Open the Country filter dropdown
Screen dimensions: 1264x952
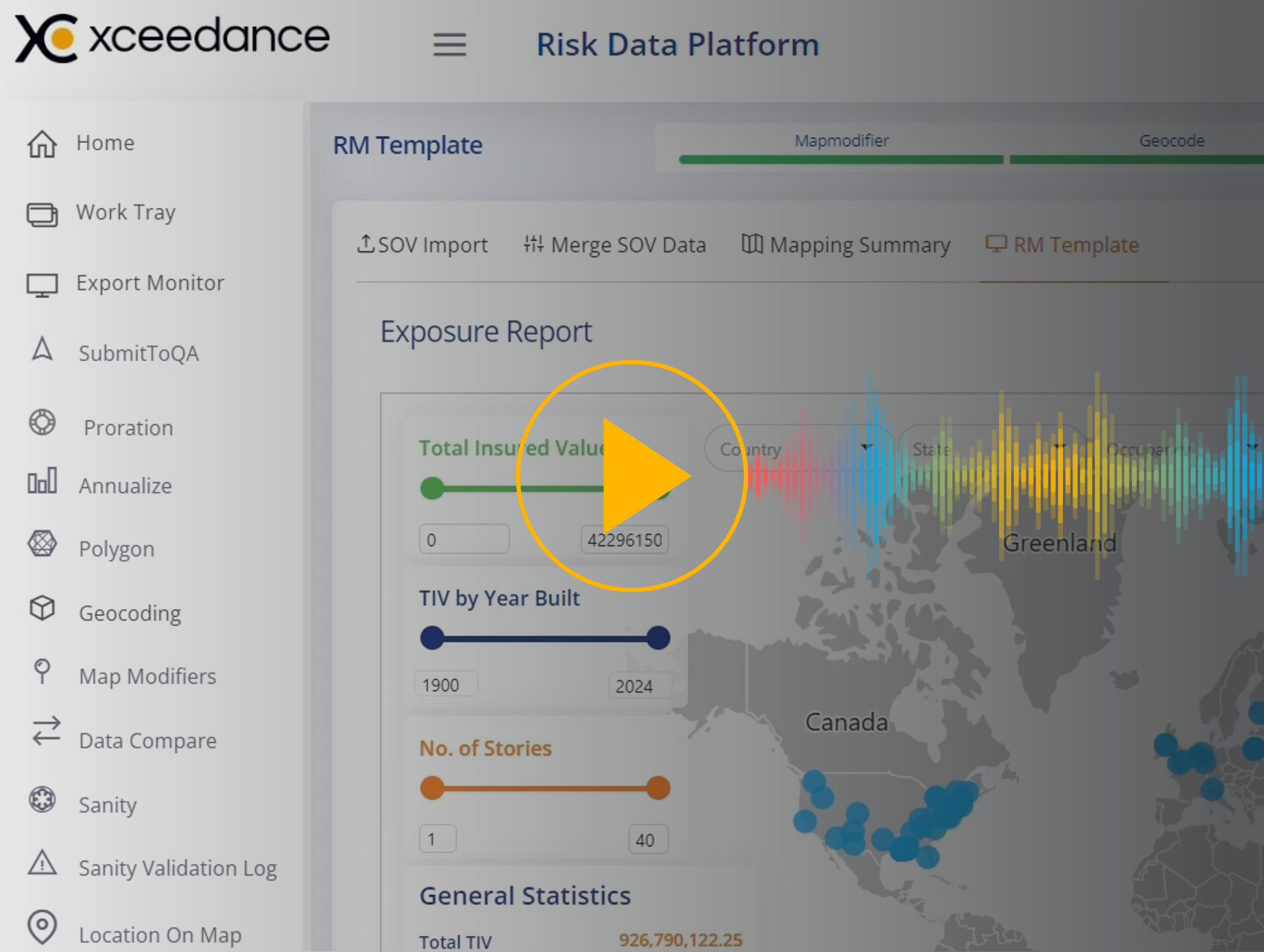797,449
